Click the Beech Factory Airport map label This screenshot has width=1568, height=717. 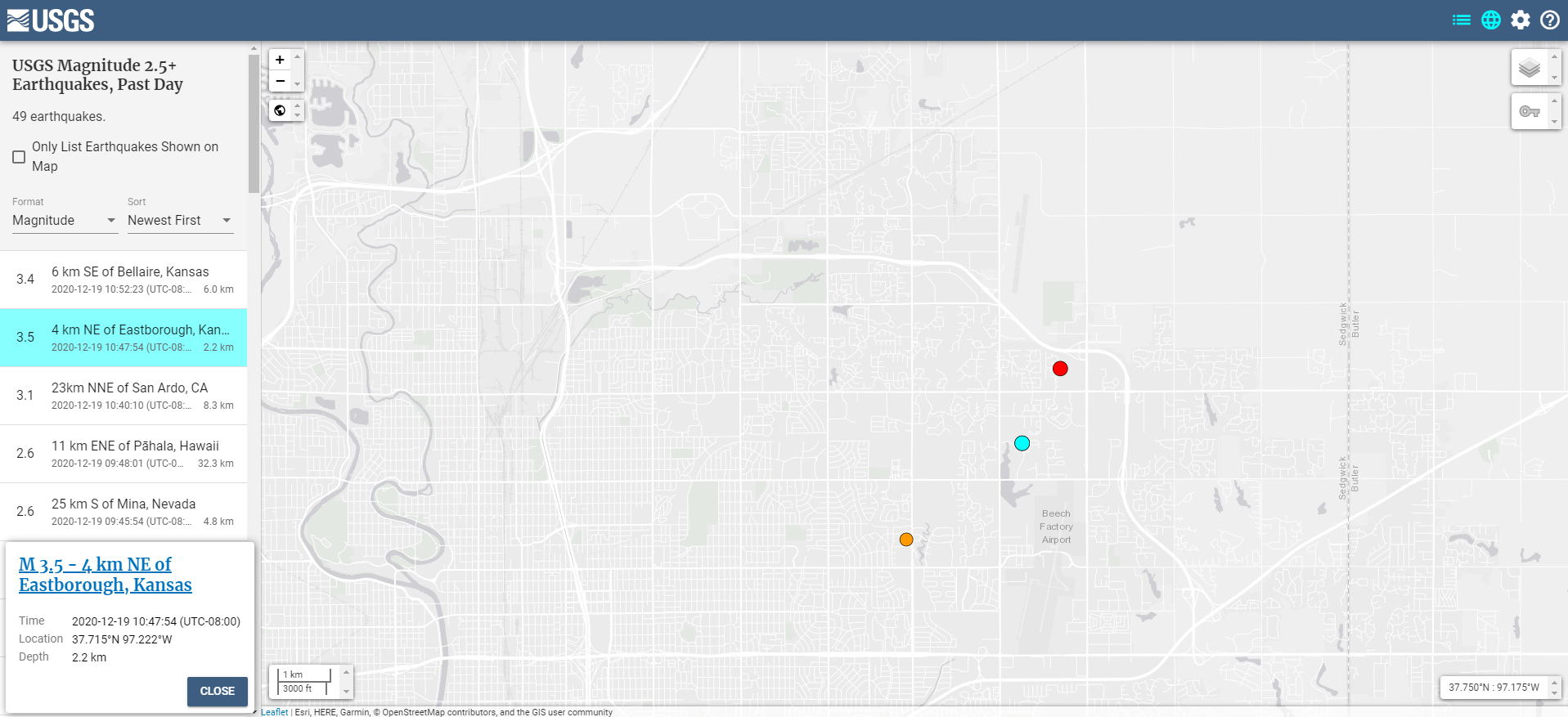1056,527
